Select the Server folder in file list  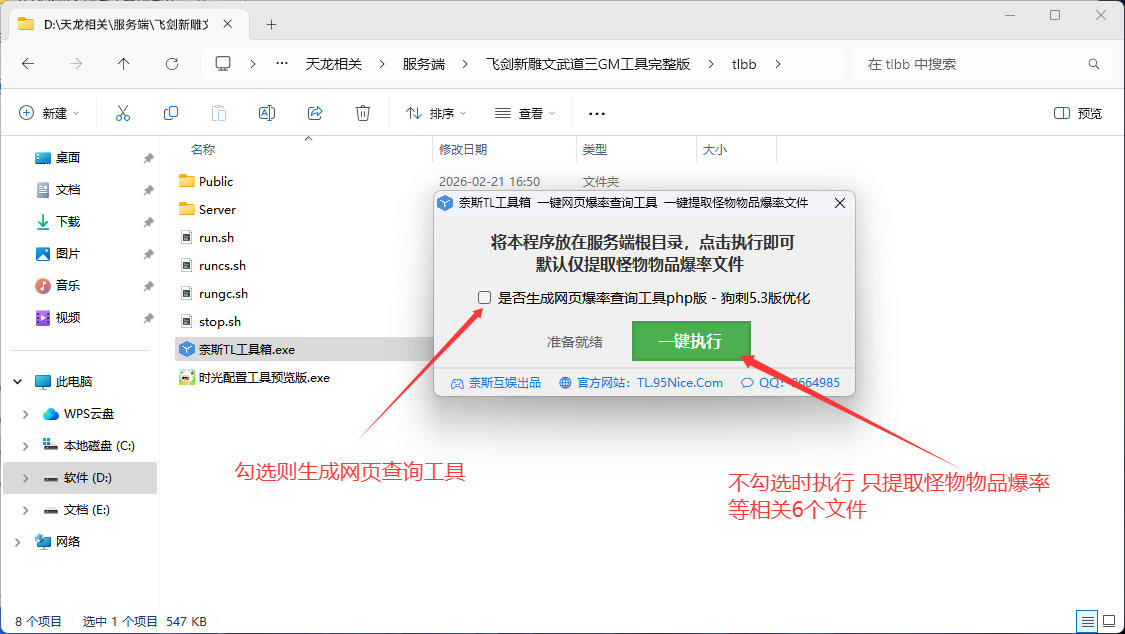217,209
